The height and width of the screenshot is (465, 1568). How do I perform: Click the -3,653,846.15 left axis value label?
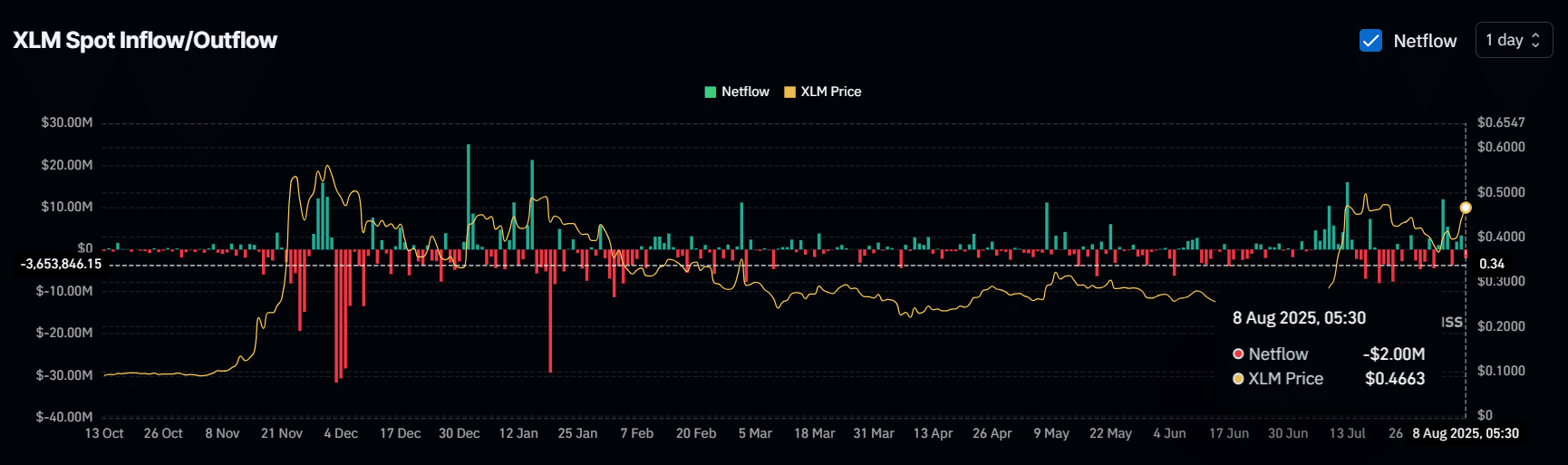(x=62, y=265)
